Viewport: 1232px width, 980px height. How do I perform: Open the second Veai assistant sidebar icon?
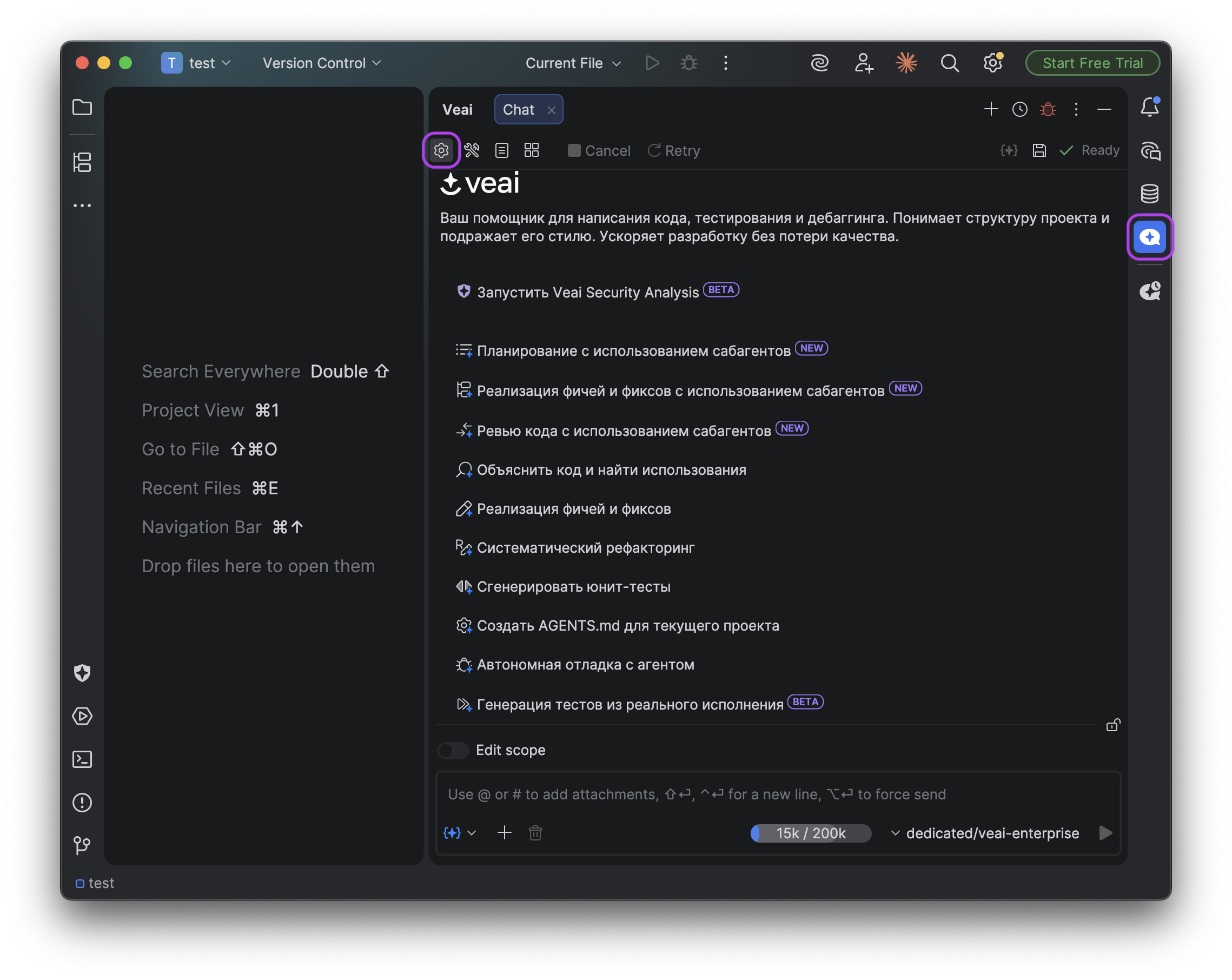(x=1150, y=291)
